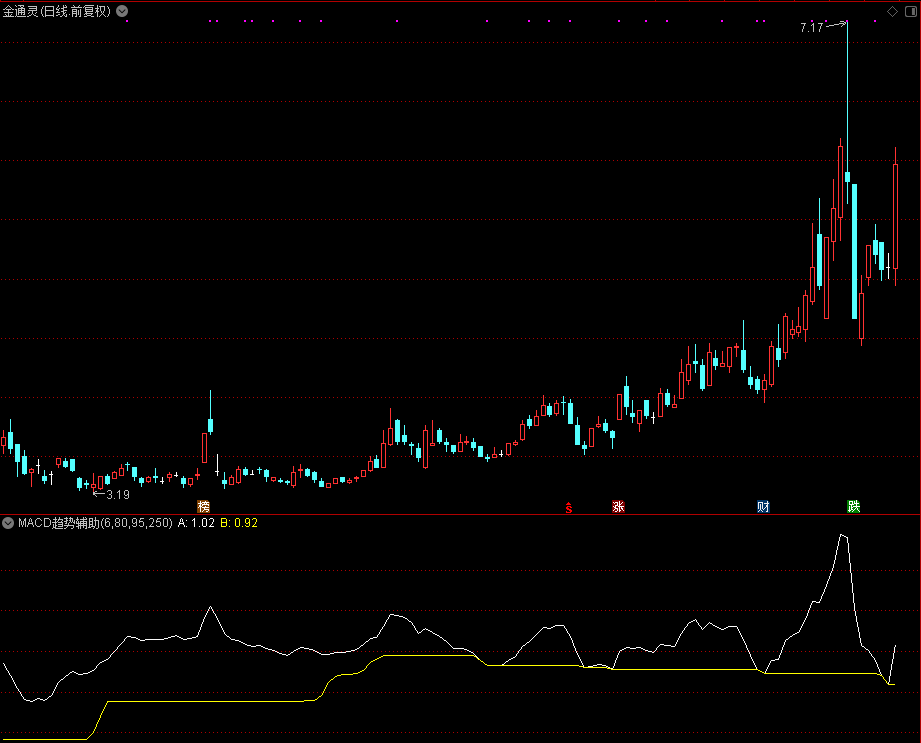This screenshot has width=921, height=743.
Task: Click the MACD趋势辅助(6,80,95,250) indicator name
Action: (95, 522)
